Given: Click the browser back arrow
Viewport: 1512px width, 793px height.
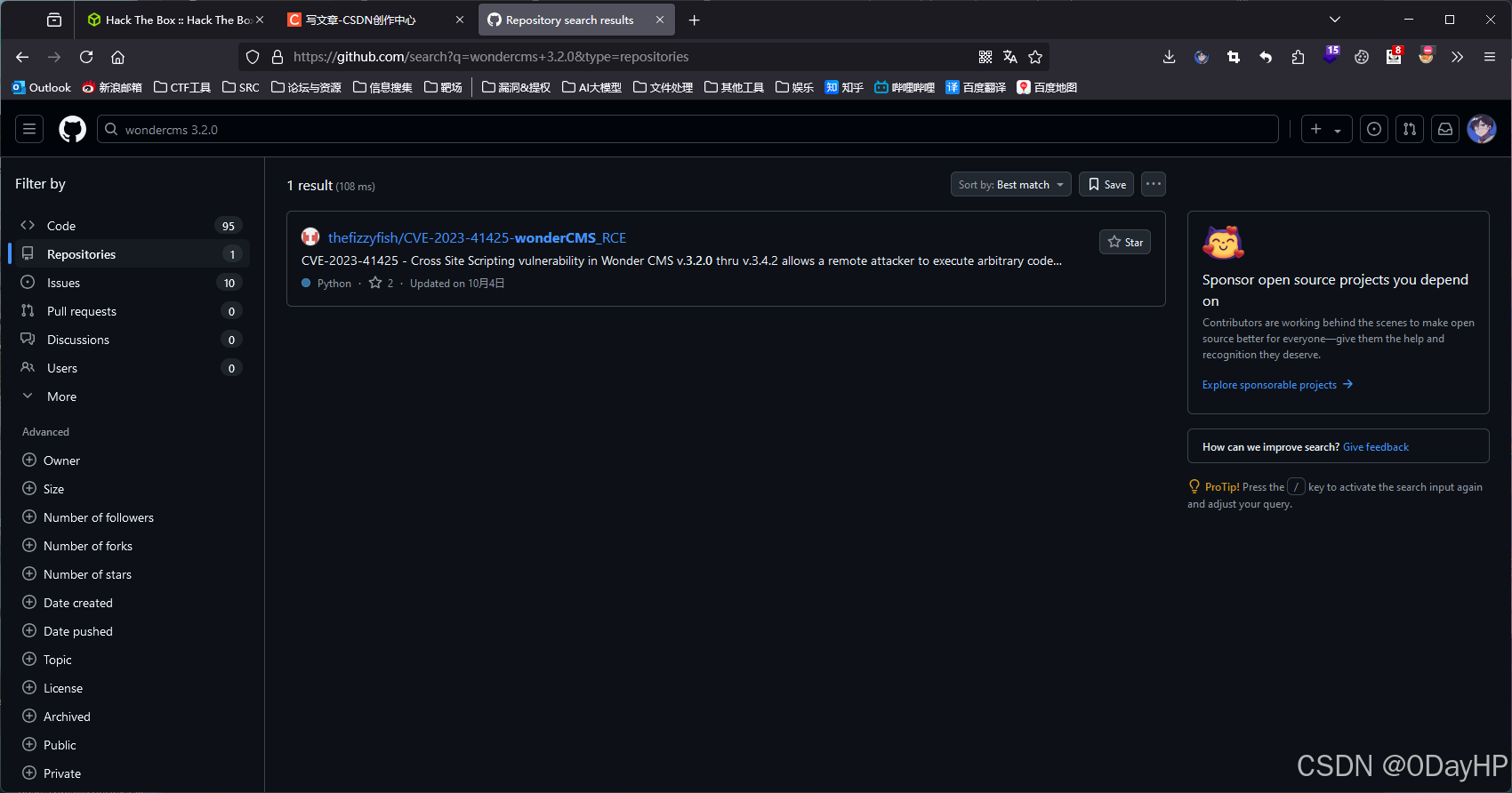Looking at the screenshot, I should pyautogui.click(x=22, y=57).
